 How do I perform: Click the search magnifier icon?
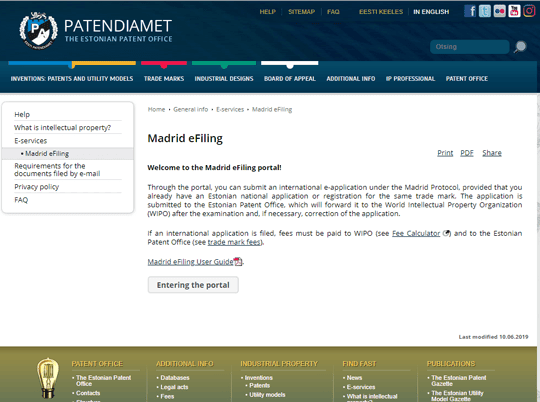point(520,47)
